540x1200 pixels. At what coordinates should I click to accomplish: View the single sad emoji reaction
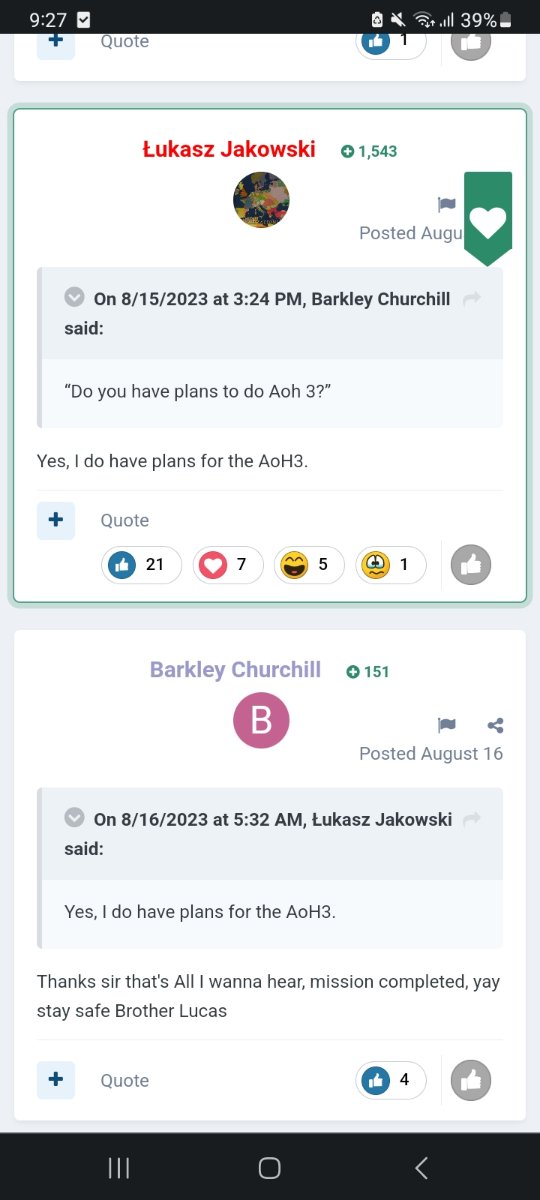(390, 564)
